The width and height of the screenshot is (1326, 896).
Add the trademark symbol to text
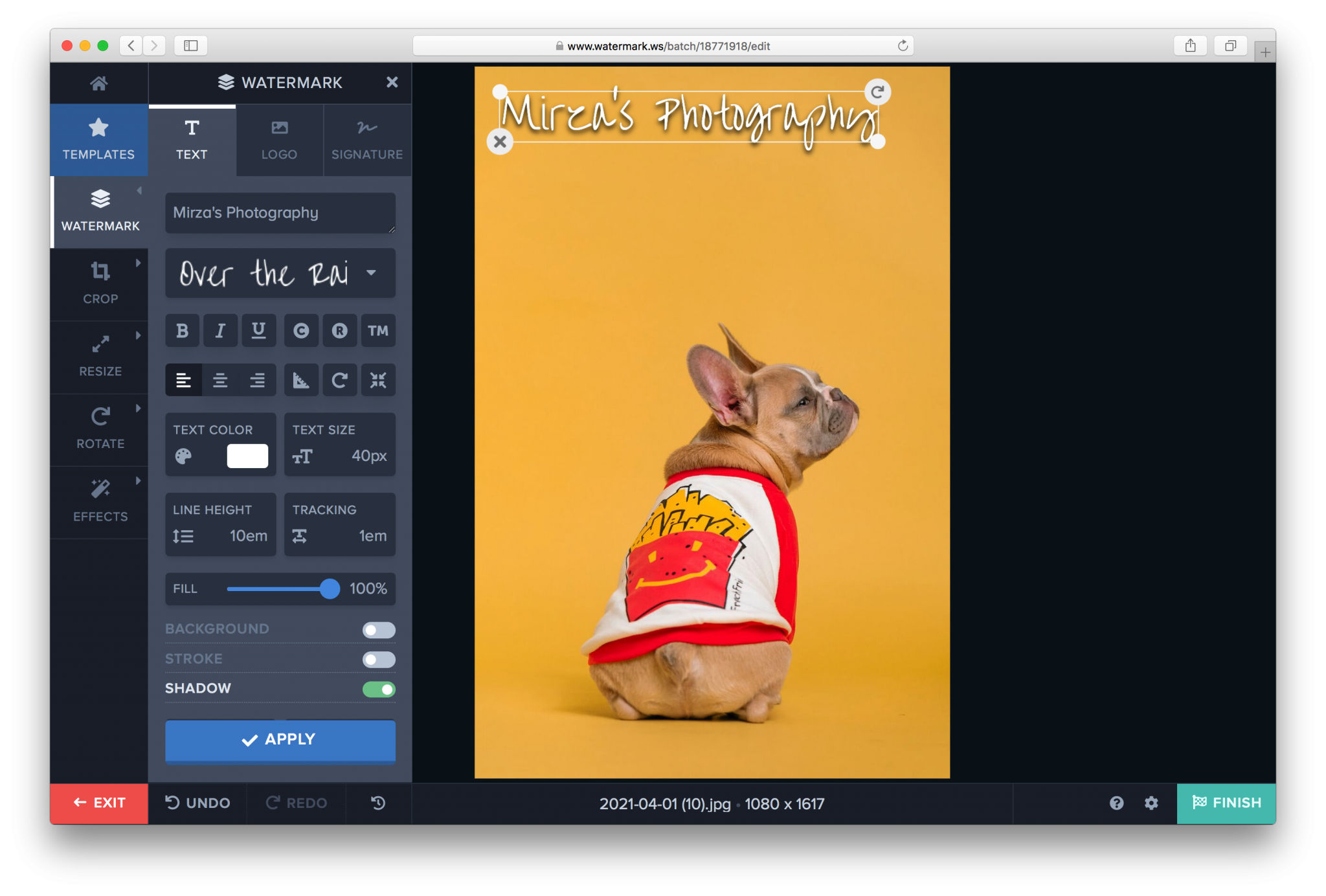(x=378, y=330)
